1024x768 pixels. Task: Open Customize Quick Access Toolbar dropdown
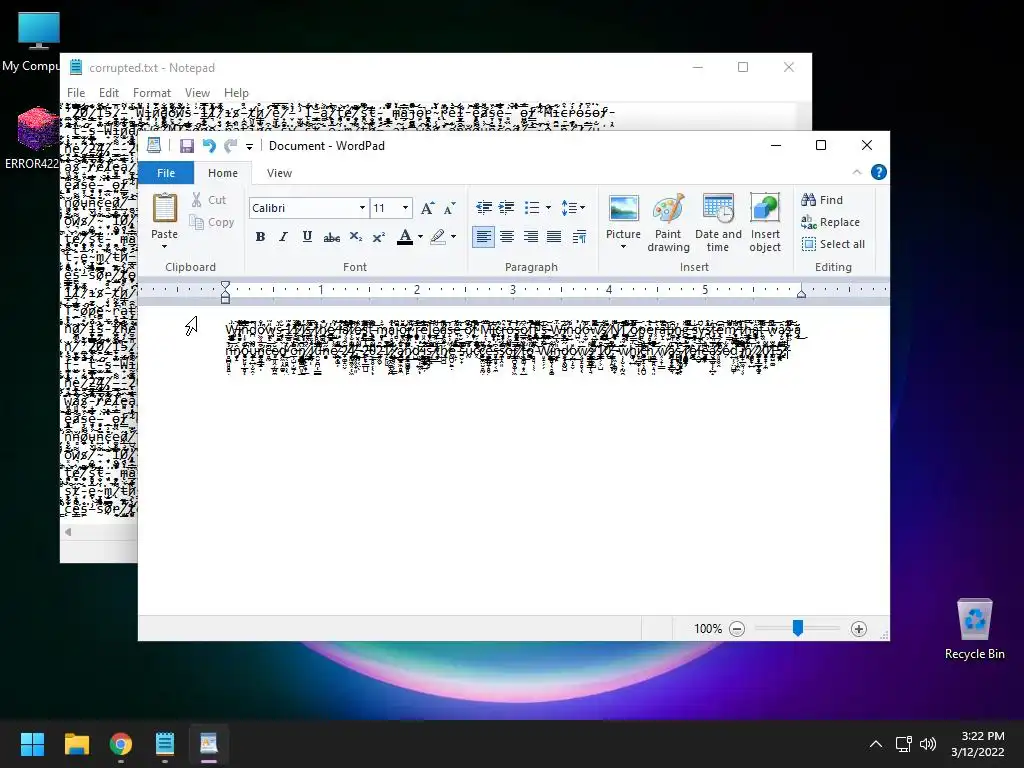pos(249,146)
